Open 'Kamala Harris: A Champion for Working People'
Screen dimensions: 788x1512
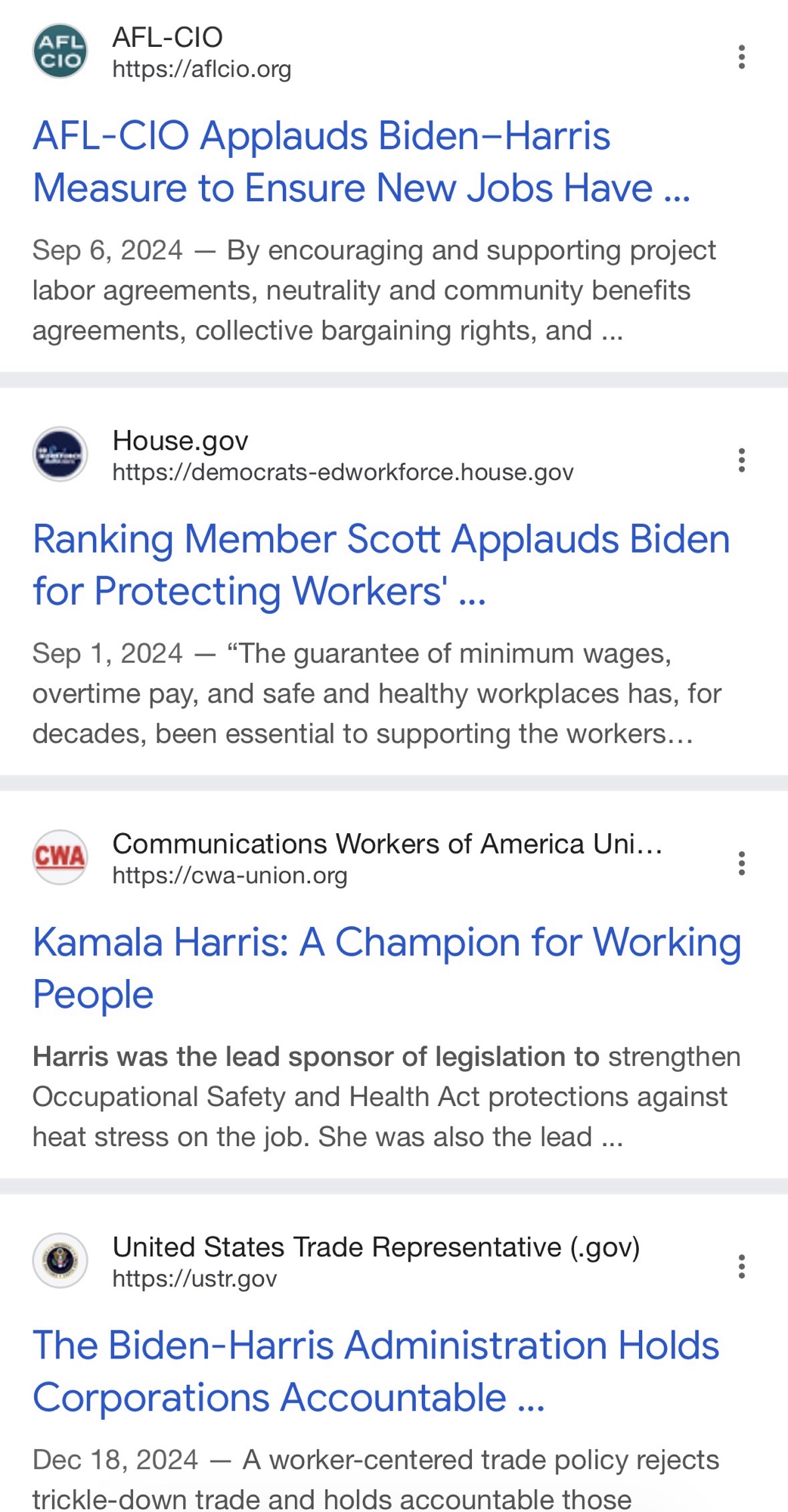386,968
